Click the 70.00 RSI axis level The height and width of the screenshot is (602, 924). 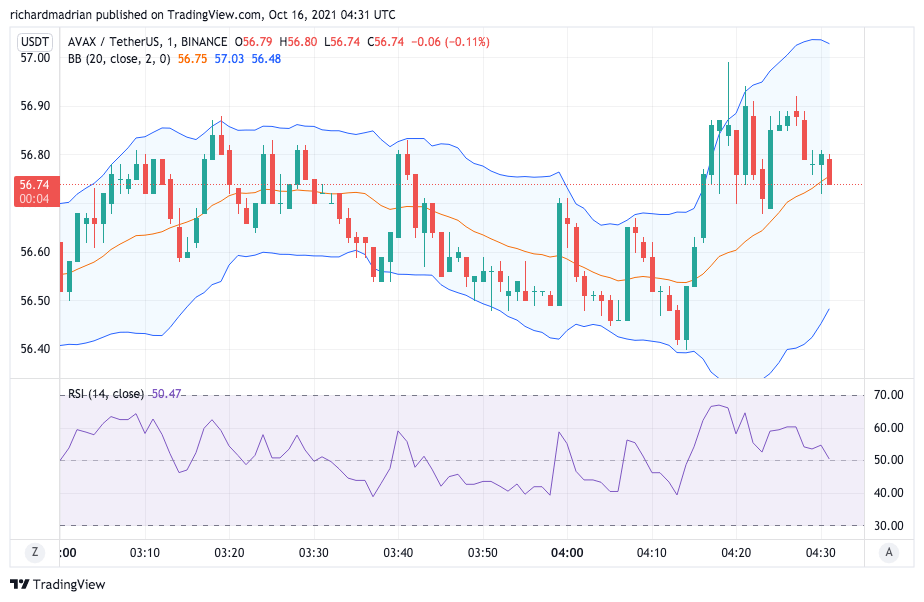tap(888, 395)
